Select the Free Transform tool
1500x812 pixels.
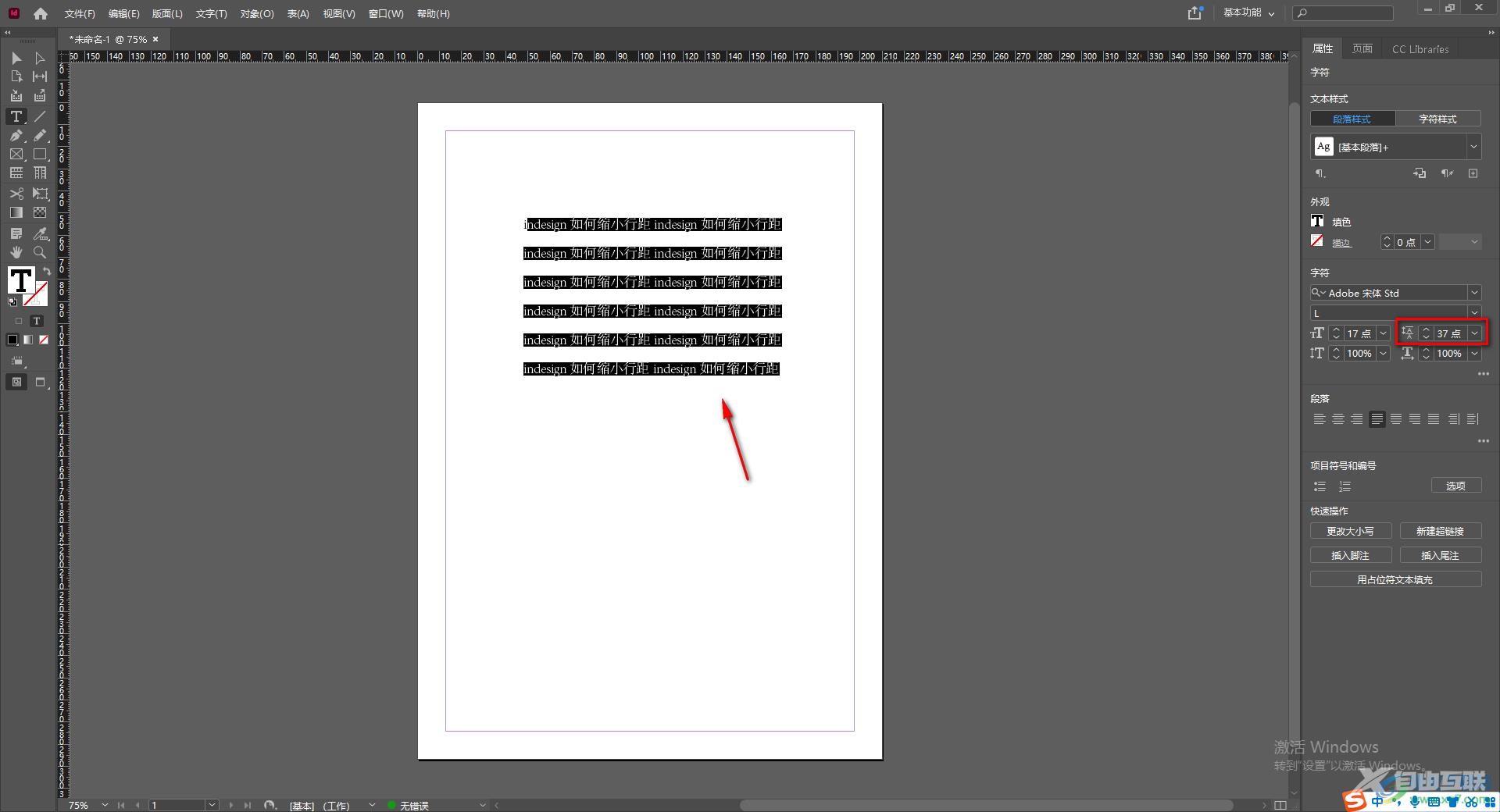pyautogui.click(x=40, y=193)
